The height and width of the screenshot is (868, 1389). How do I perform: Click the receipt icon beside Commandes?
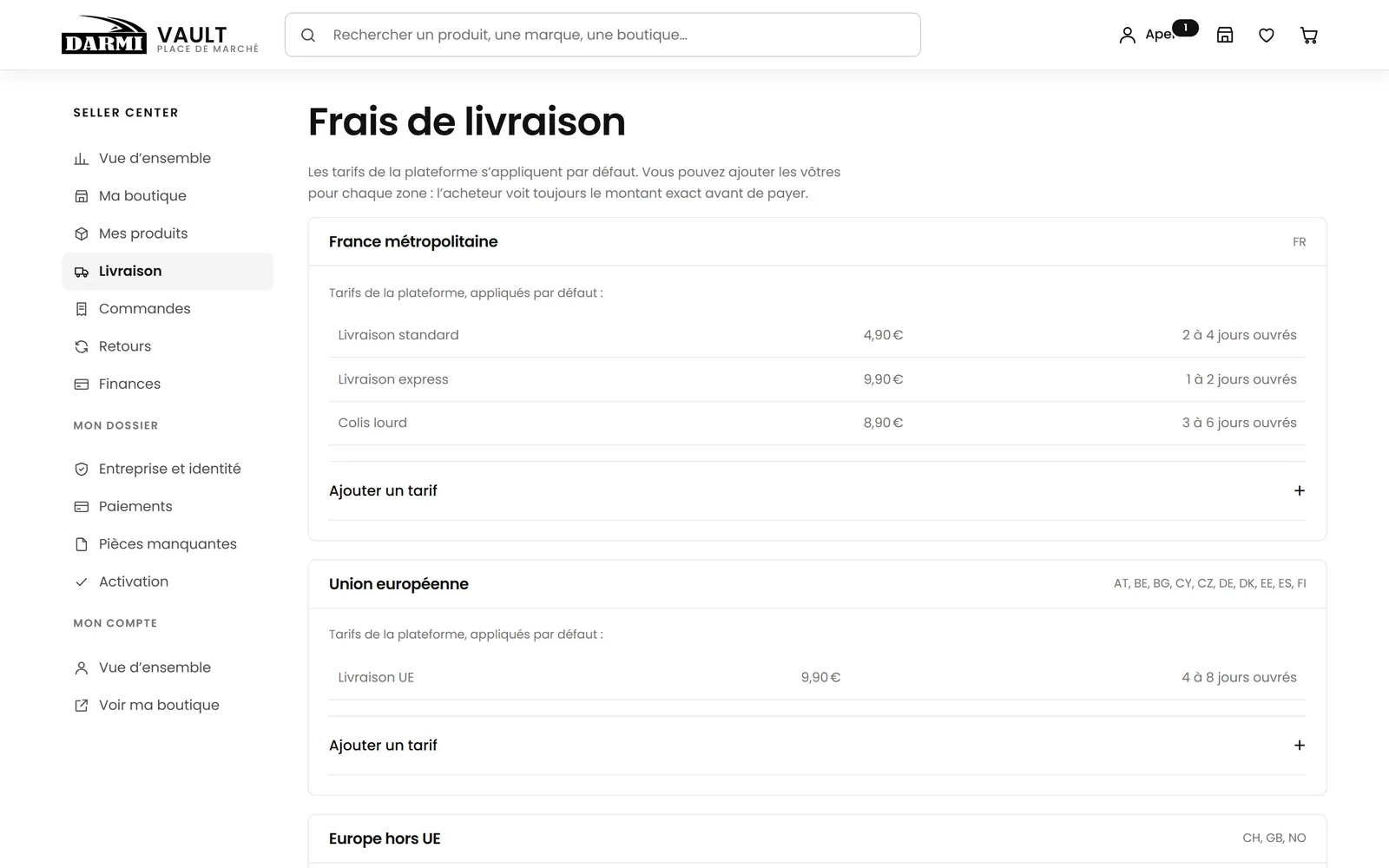pyautogui.click(x=82, y=309)
